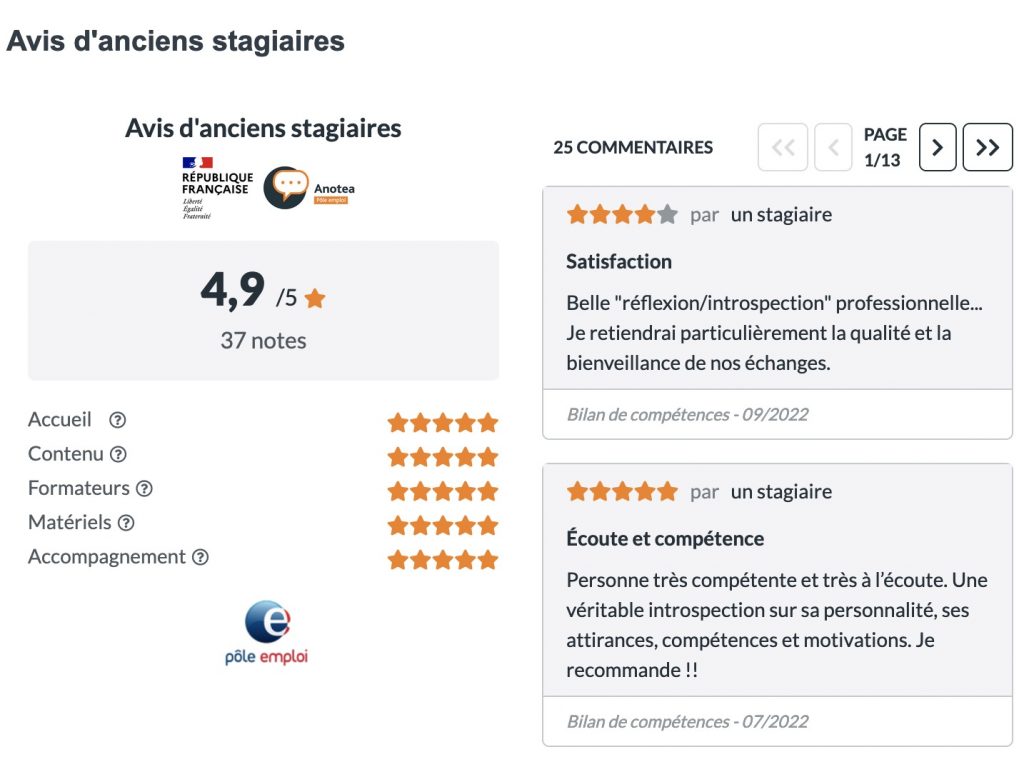The width and height of the screenshot is (1024, 757).
Task: Click the help icon next to Contenu
Action: 118,455
